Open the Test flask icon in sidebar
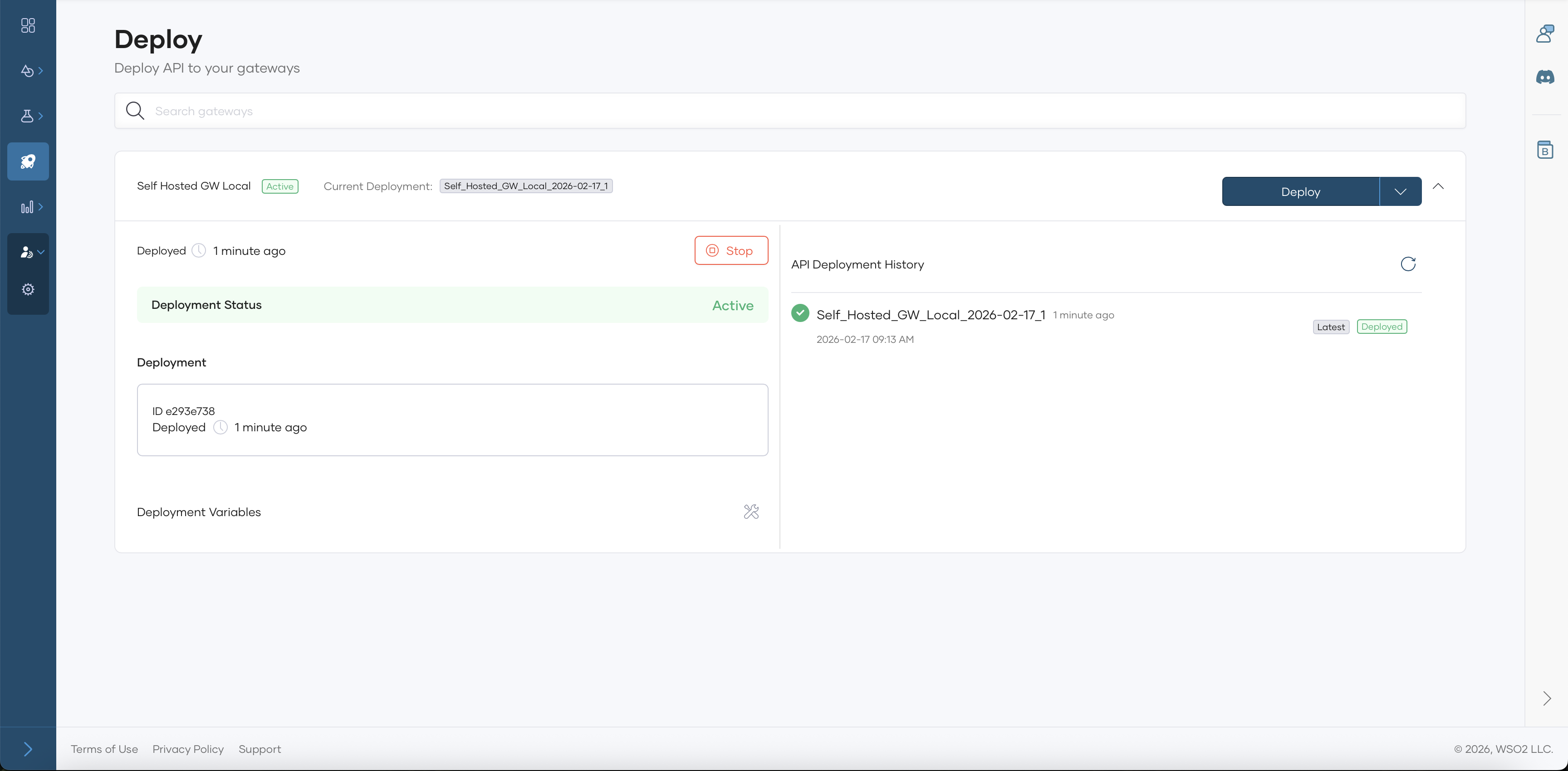The height and width of the screenshot is (771, 1568). [x=28, y=116]
